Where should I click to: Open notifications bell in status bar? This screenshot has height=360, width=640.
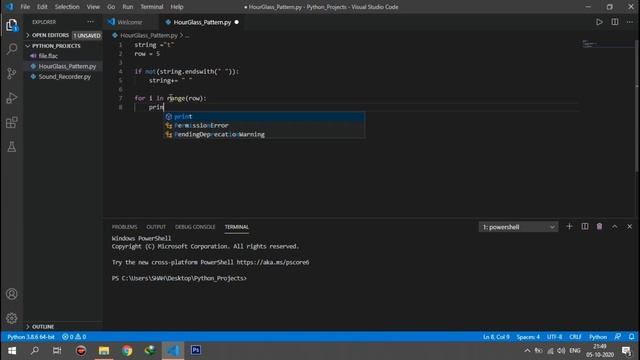point(631,337)
